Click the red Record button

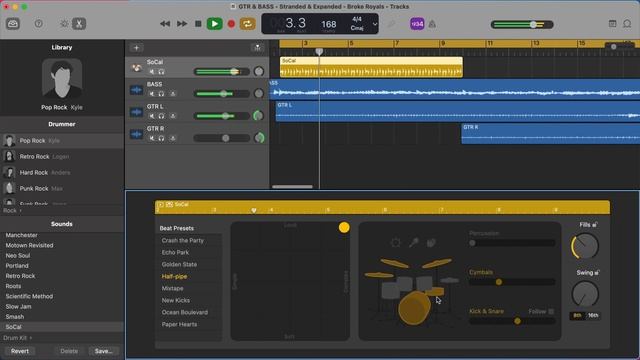click(231, 24)
